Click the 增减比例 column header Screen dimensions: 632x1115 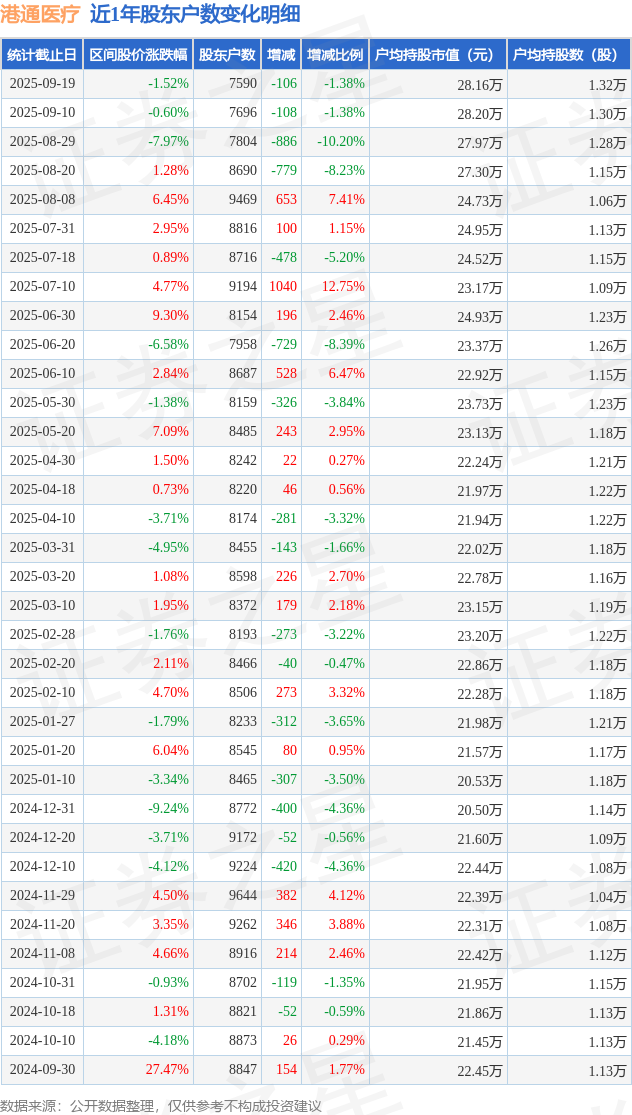(335, 55)
